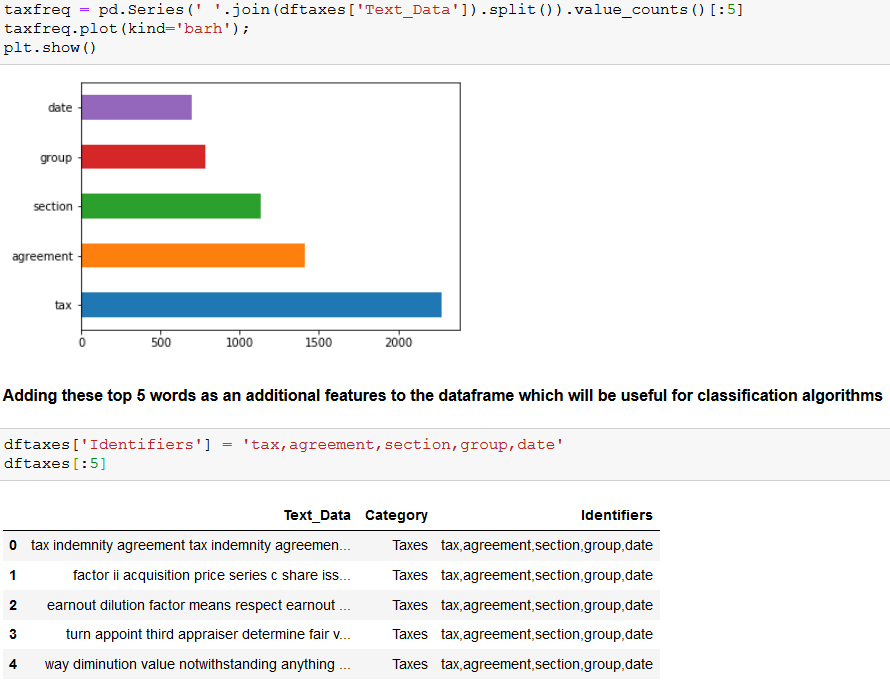890x689 pixels.
Task: Click the purple date bar
Action: [136, 107]
